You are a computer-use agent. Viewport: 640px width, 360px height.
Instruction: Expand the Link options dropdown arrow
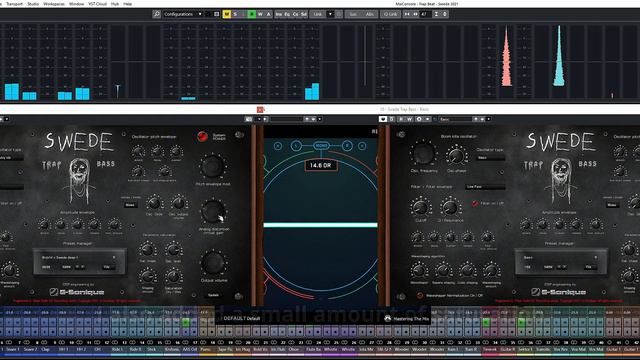(330, 14)
